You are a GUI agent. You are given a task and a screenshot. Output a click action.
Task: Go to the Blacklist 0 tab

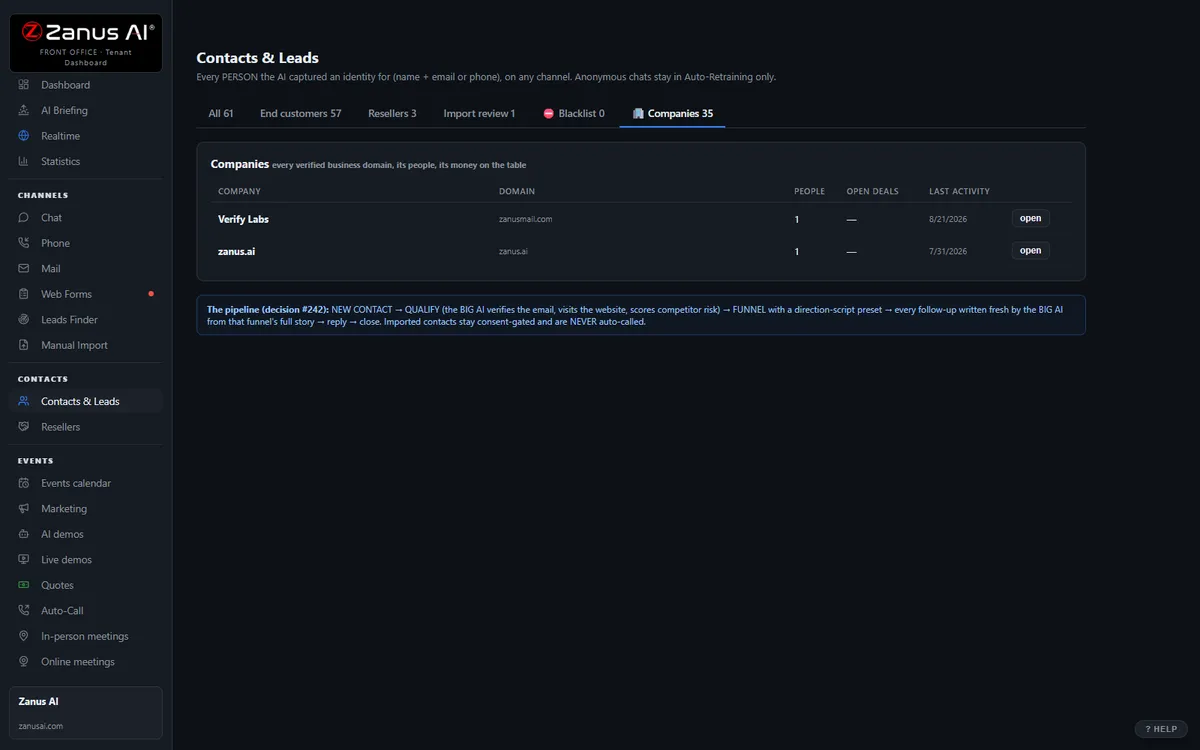tap(574, 113)
